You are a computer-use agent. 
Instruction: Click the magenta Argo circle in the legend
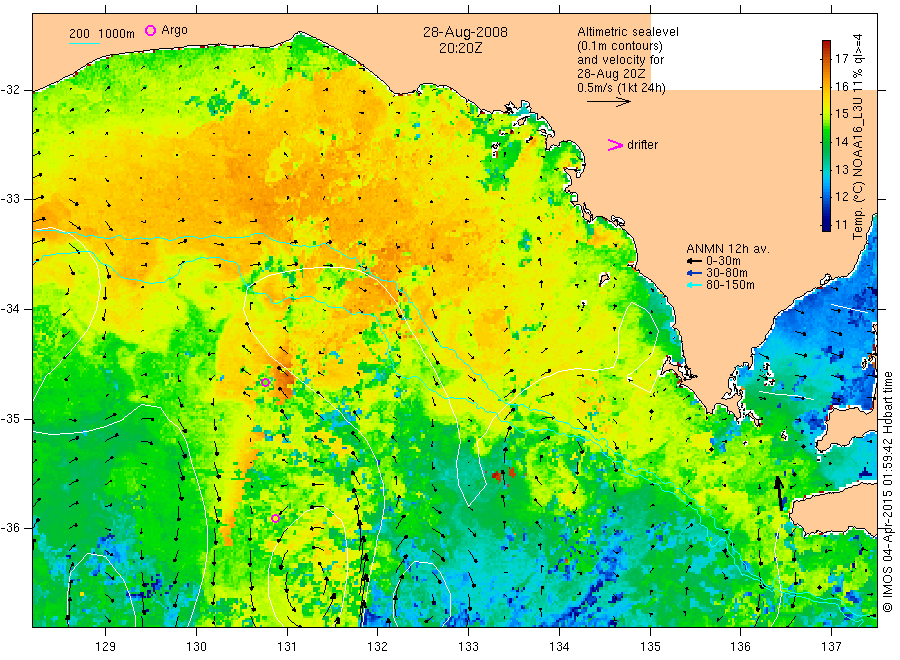tap(150, 30)
